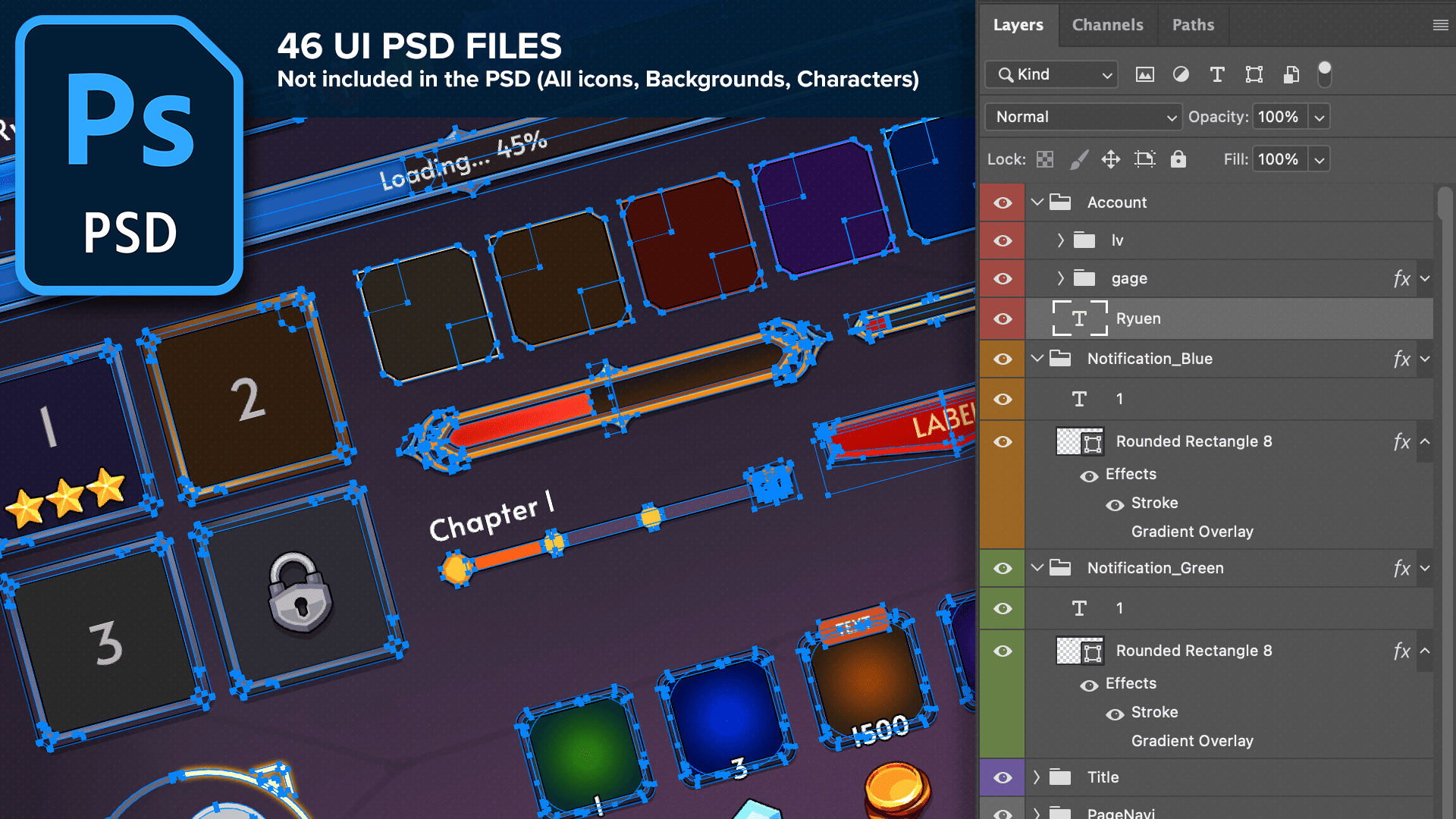Click the smart object filter icon
The height and width of the screenshot is (819, 1456).
click(x=1291, y=74)
